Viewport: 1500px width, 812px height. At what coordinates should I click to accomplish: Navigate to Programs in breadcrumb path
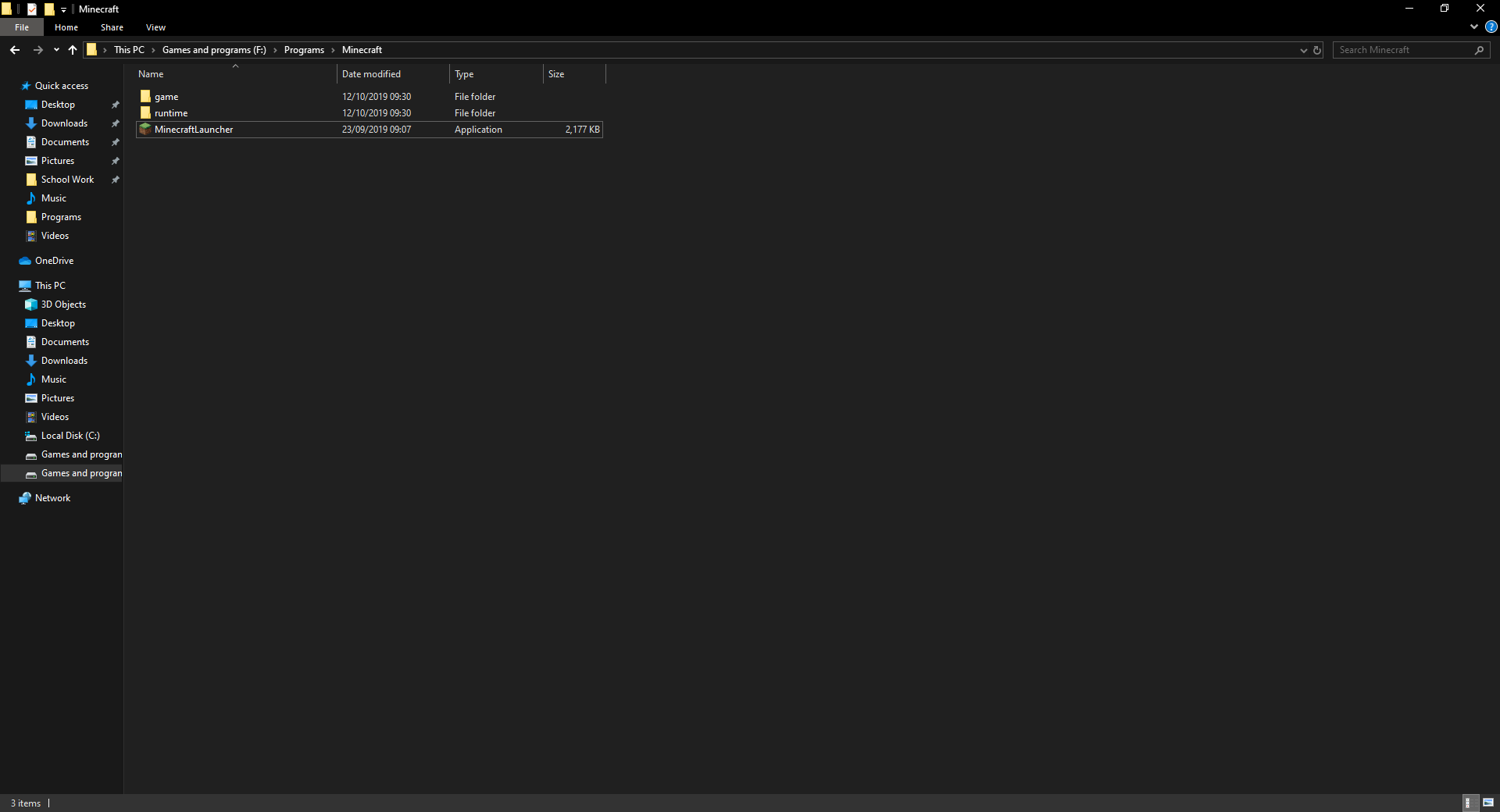(x=304, y=50)
